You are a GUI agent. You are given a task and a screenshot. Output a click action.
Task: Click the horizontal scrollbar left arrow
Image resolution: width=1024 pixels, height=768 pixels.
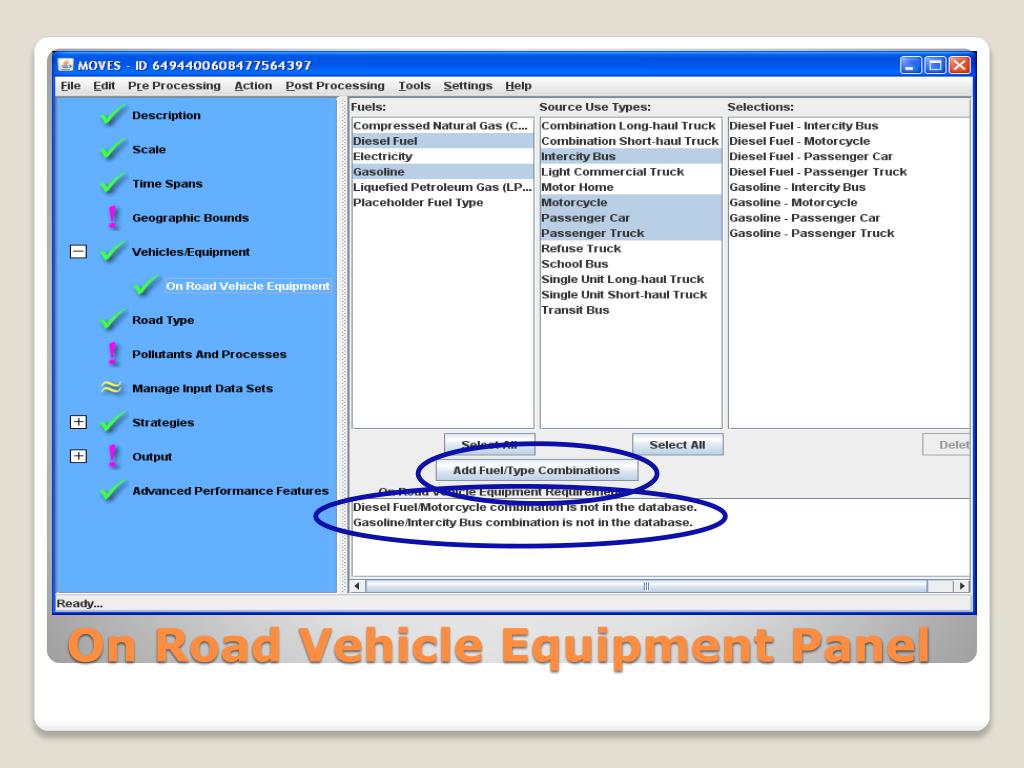coord(357,586)
